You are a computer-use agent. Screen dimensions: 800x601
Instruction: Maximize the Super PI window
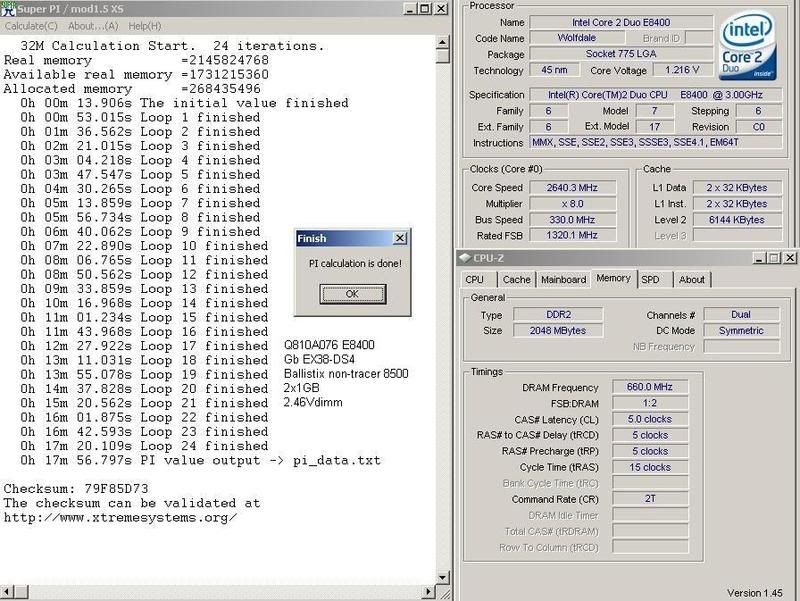click(x=426, y=9)
